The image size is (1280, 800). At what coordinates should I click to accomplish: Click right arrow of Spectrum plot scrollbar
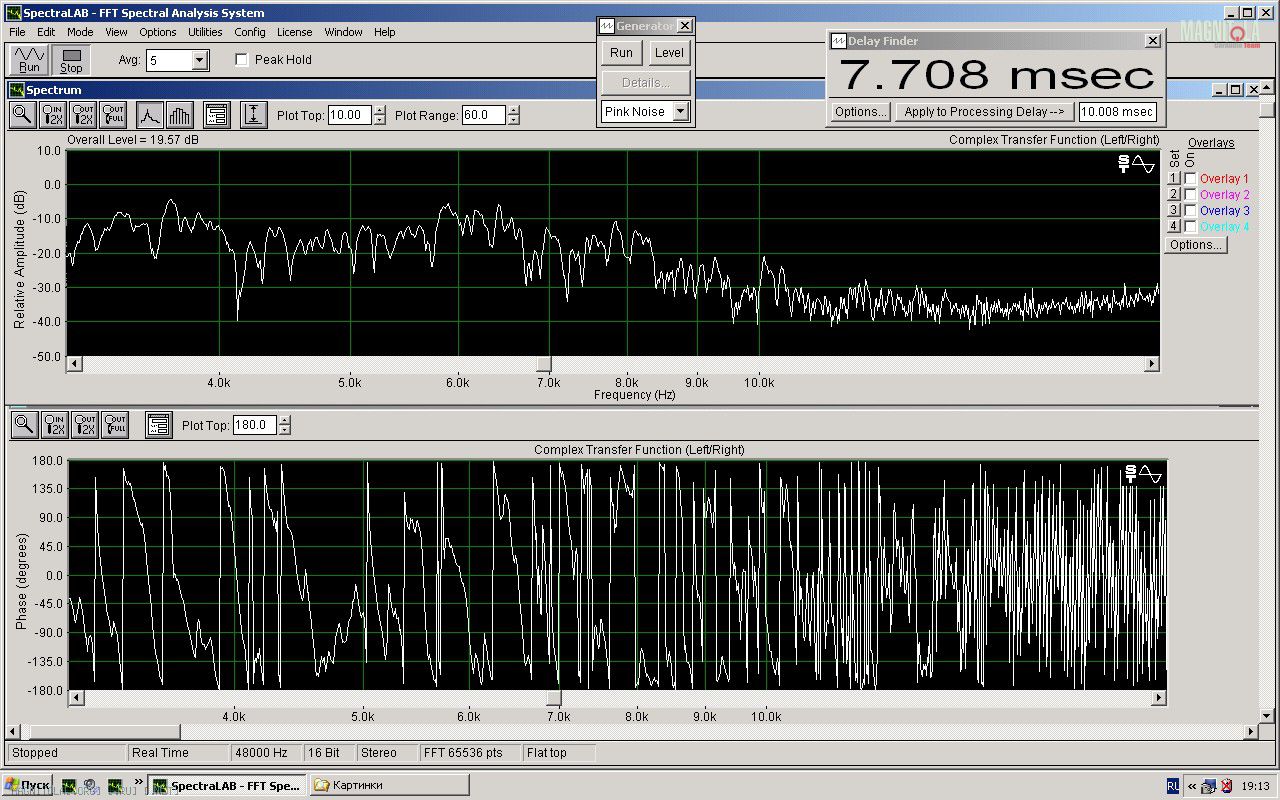[1152, 365]
